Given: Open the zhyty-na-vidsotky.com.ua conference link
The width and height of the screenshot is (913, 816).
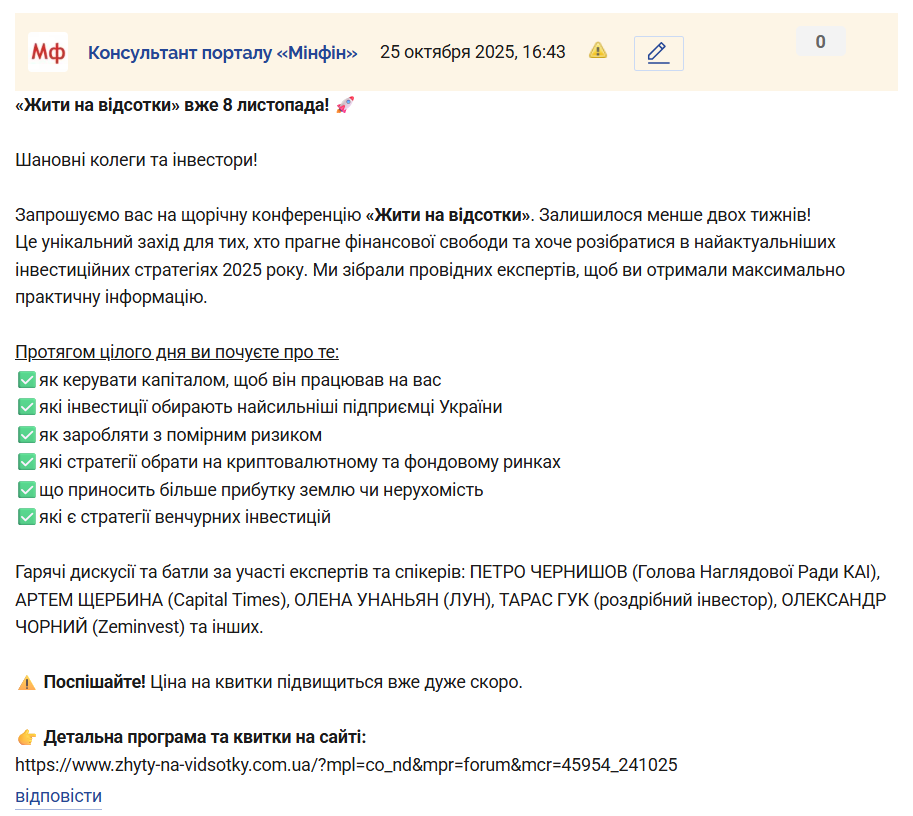Looking at the screenshot, I should click(x=346, y=765).
